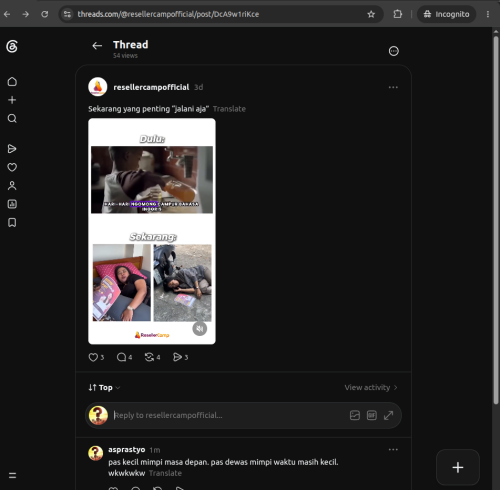Go to Home feed icon in sidebar
Viewport: 500px width, 490px height.
tap(12, 81)
